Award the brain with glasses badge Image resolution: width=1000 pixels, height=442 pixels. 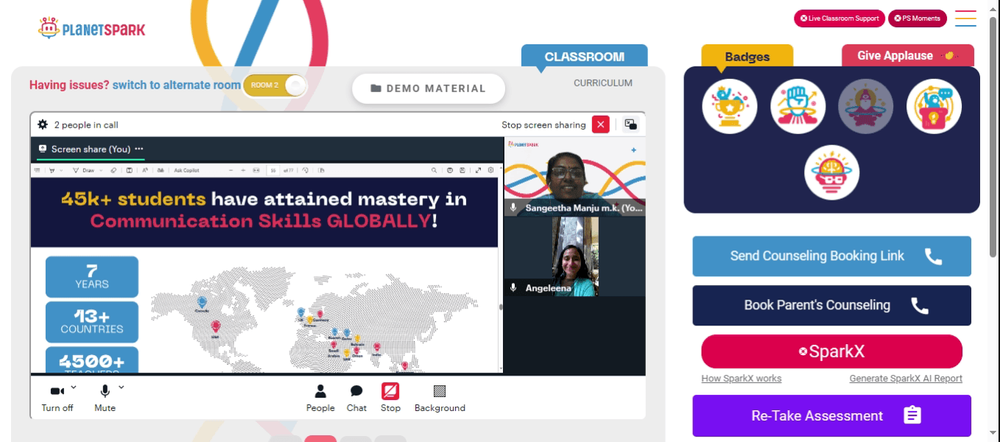pos(832,172)
